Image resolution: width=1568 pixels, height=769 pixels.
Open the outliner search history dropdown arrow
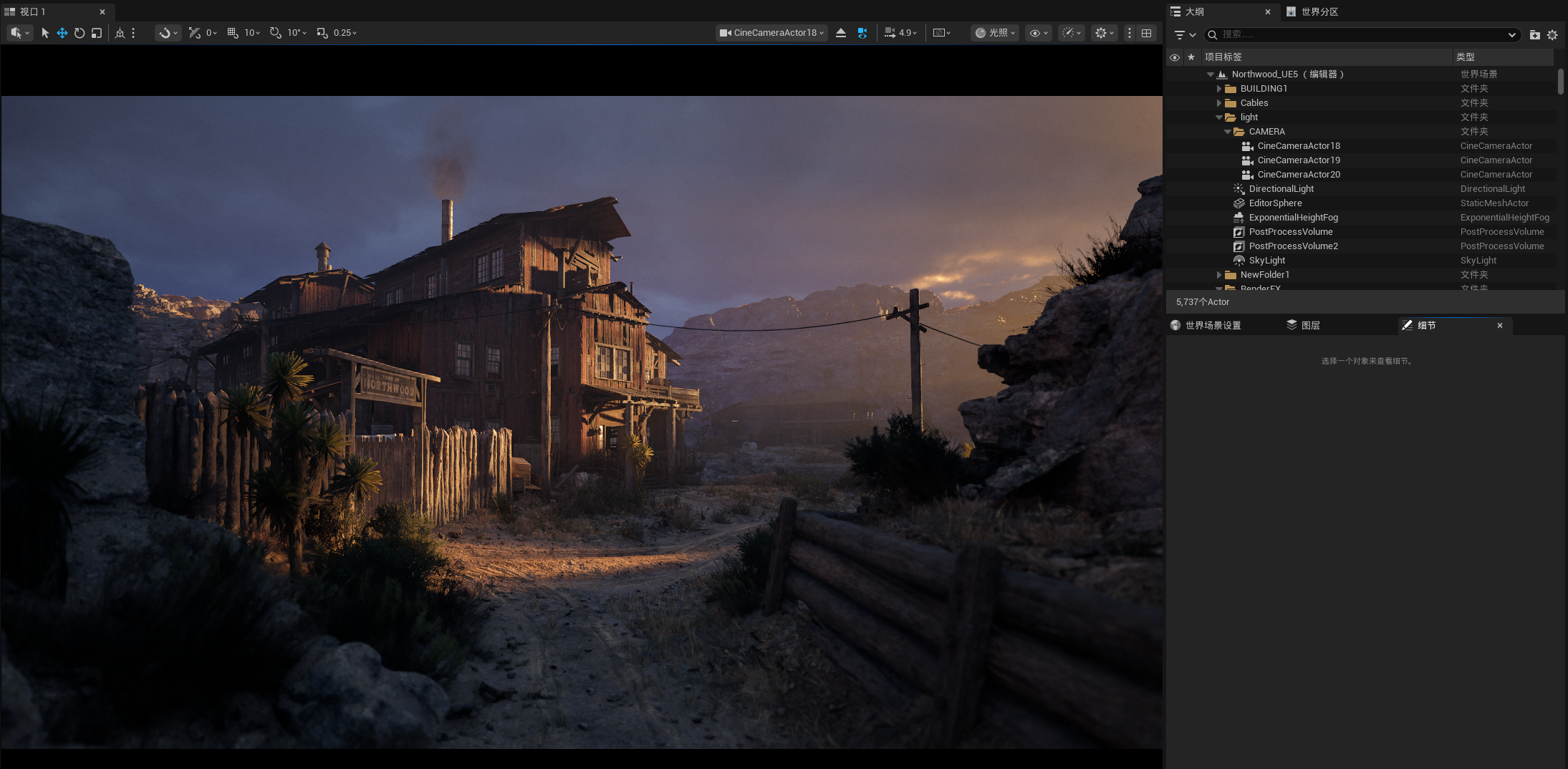[x=1512, y=34]
